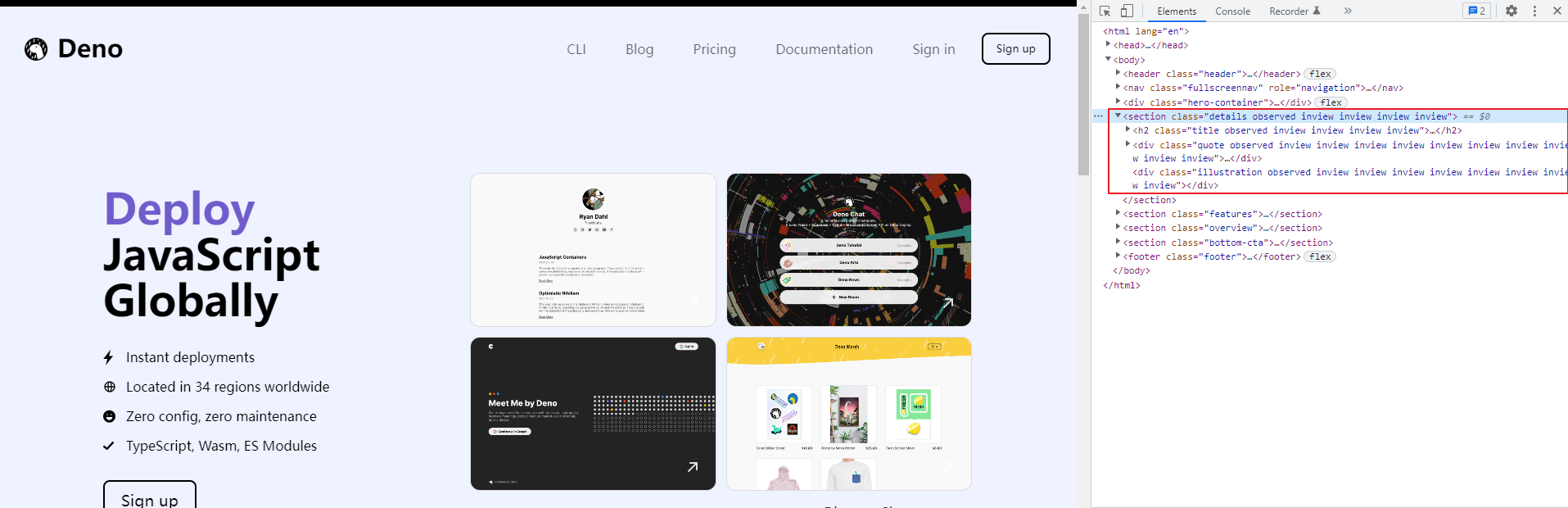Viewport: 1568px width, 508px height.
Task: Switch to the Elements tab
Action: pyautogui.click(x=1177, y=11)
